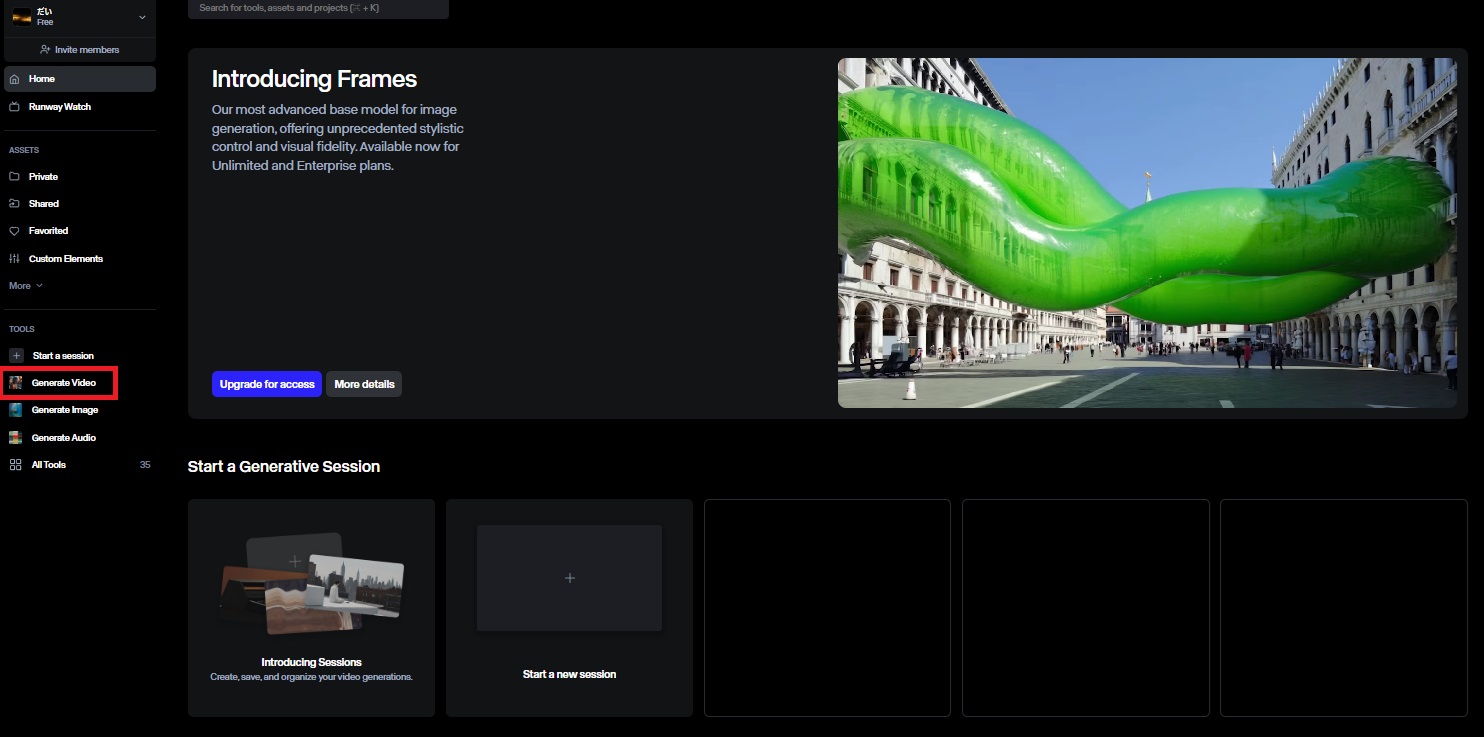This screenshot has height=737, width=1484.
Task: Click the Invite members button
Action: [80, 50]
